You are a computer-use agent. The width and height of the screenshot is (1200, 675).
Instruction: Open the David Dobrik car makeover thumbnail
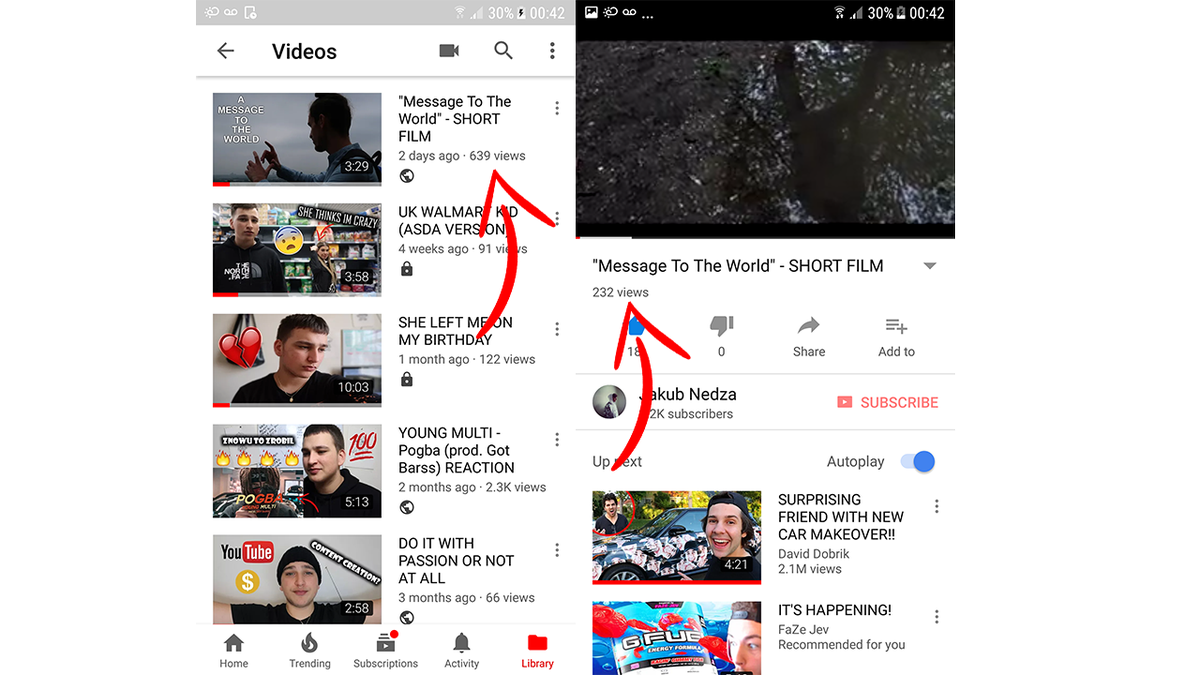point(677,537)
